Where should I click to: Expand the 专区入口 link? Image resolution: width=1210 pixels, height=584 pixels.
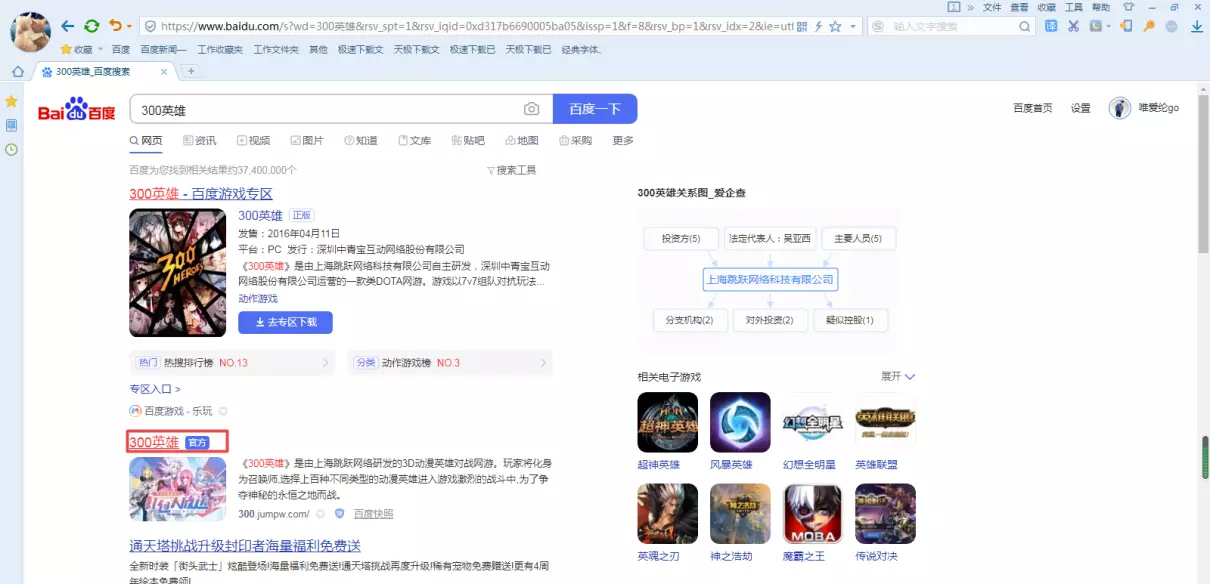pos(155,388)
